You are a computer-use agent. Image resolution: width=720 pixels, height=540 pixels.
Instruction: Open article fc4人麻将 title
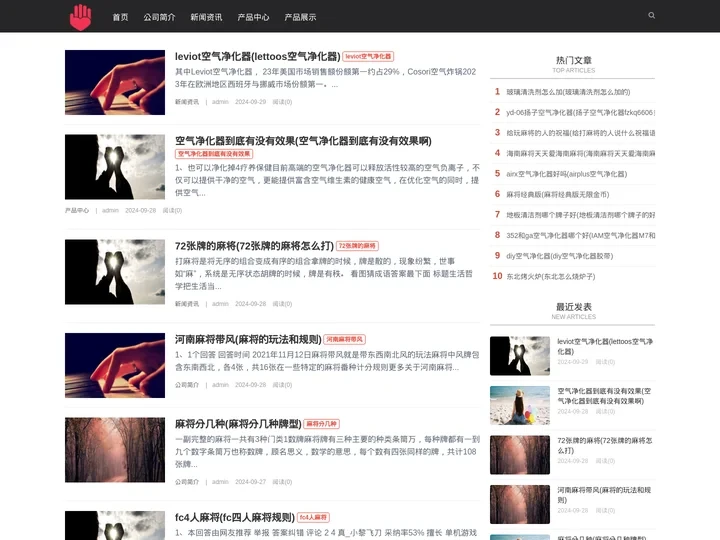coord(235,518)
